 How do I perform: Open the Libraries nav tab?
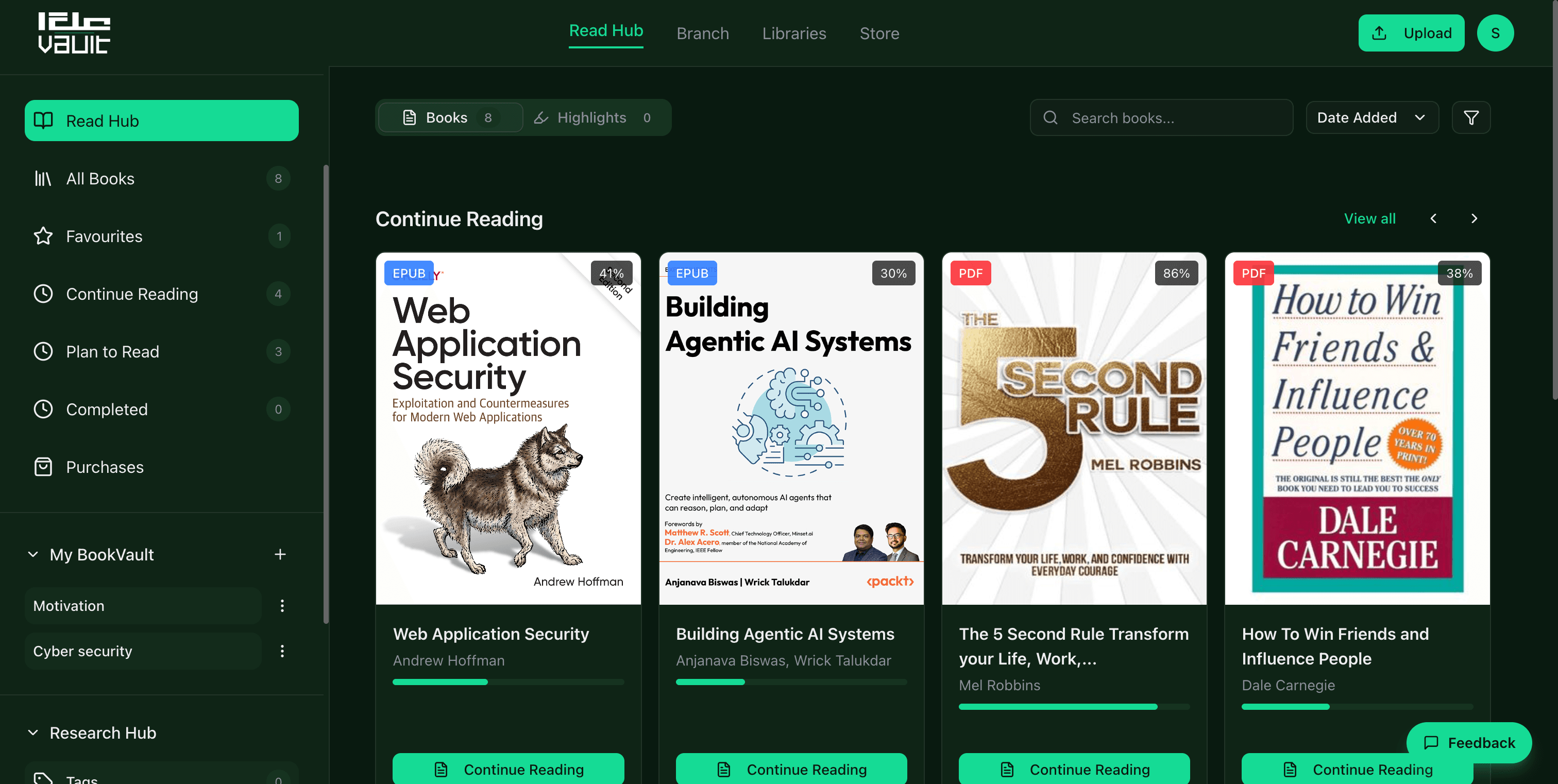(x=793, y=33)
